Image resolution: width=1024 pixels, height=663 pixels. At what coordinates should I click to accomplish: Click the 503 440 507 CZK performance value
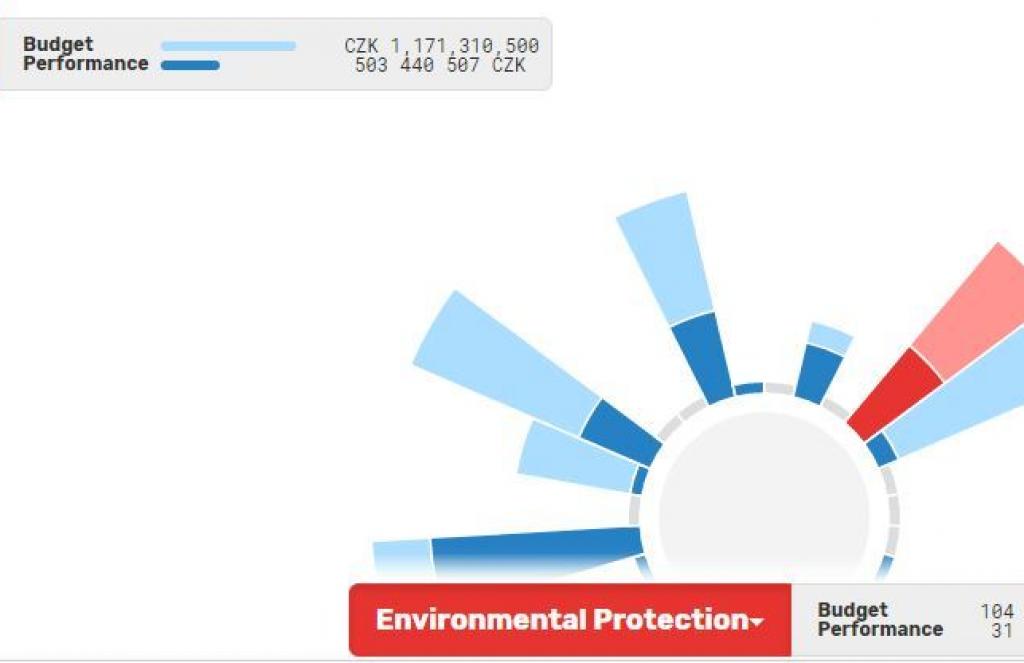tap(439, 65)
